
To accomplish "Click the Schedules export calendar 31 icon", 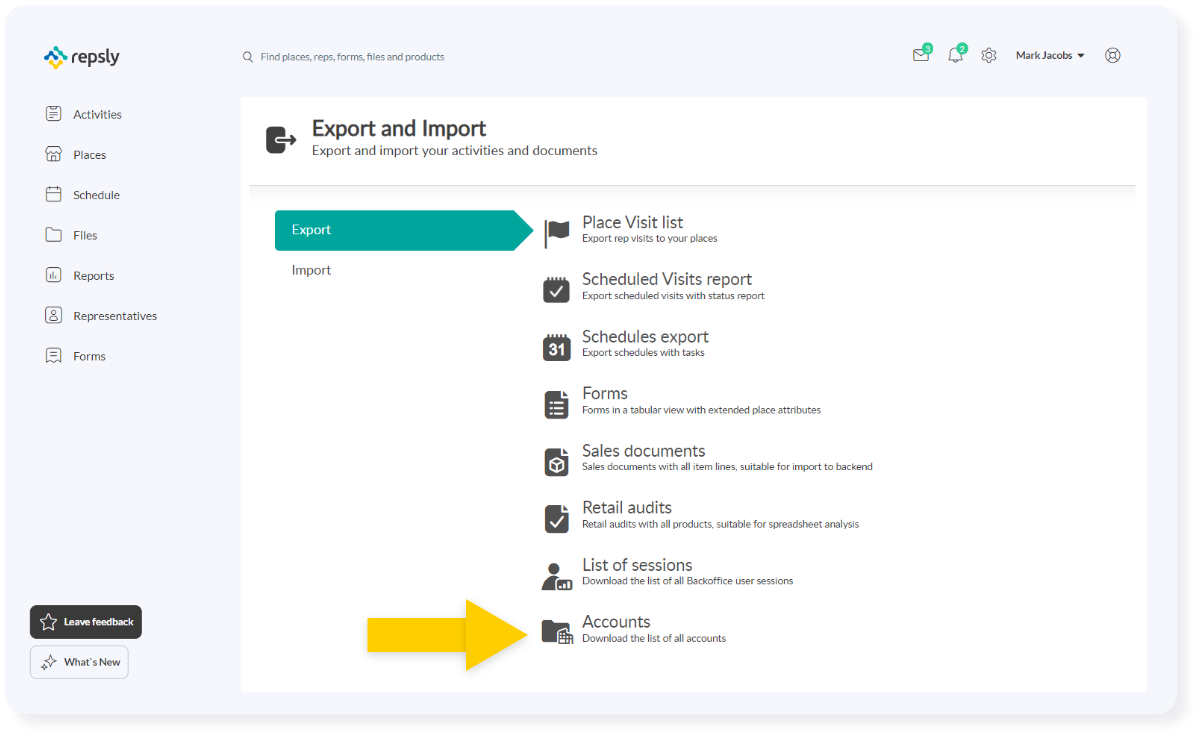I will pyautogui.click(x=557, y=347).
